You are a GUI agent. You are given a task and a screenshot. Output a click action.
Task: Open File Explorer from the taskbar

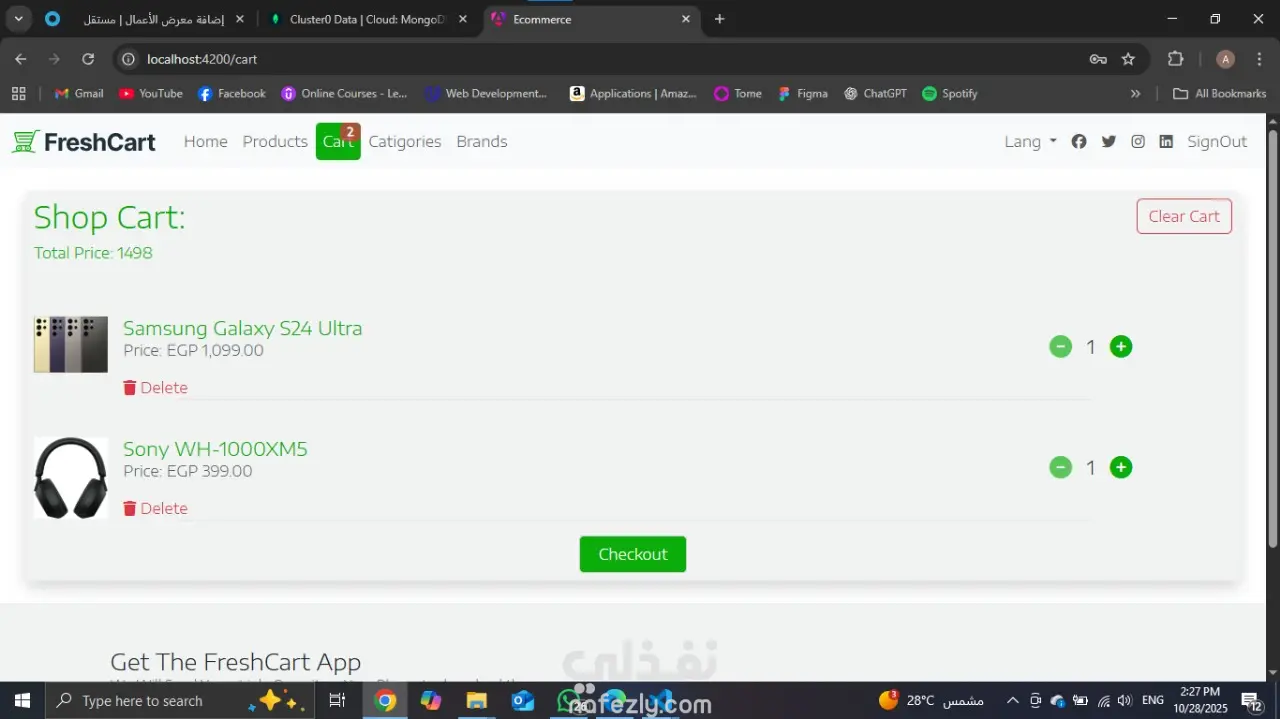477,701
